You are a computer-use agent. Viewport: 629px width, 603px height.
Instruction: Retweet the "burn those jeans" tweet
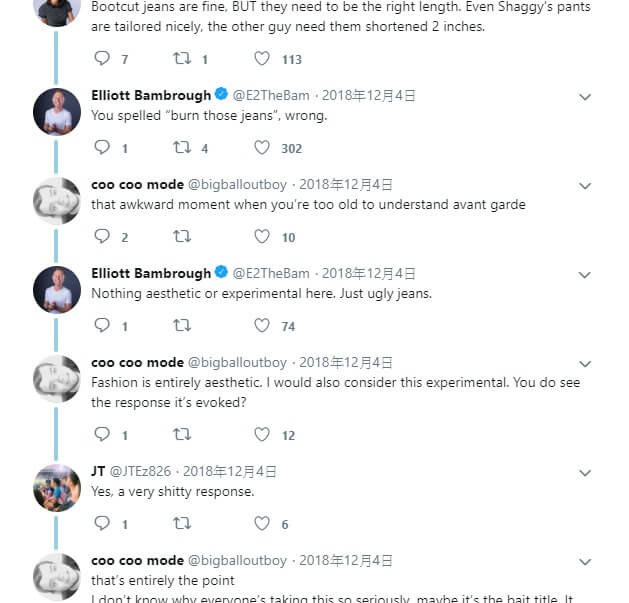pos(181,148)
